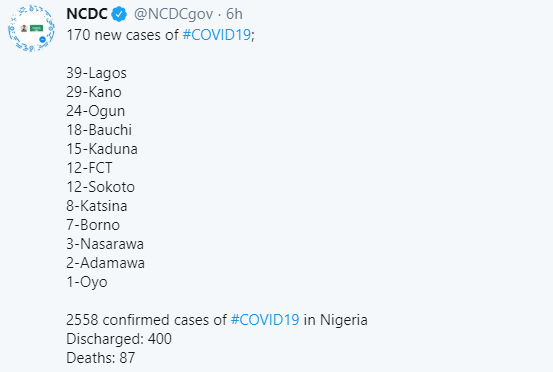
Task: Follow the #COVID19 hashtag before 'in Nigeria'
Action: [265, 320]
